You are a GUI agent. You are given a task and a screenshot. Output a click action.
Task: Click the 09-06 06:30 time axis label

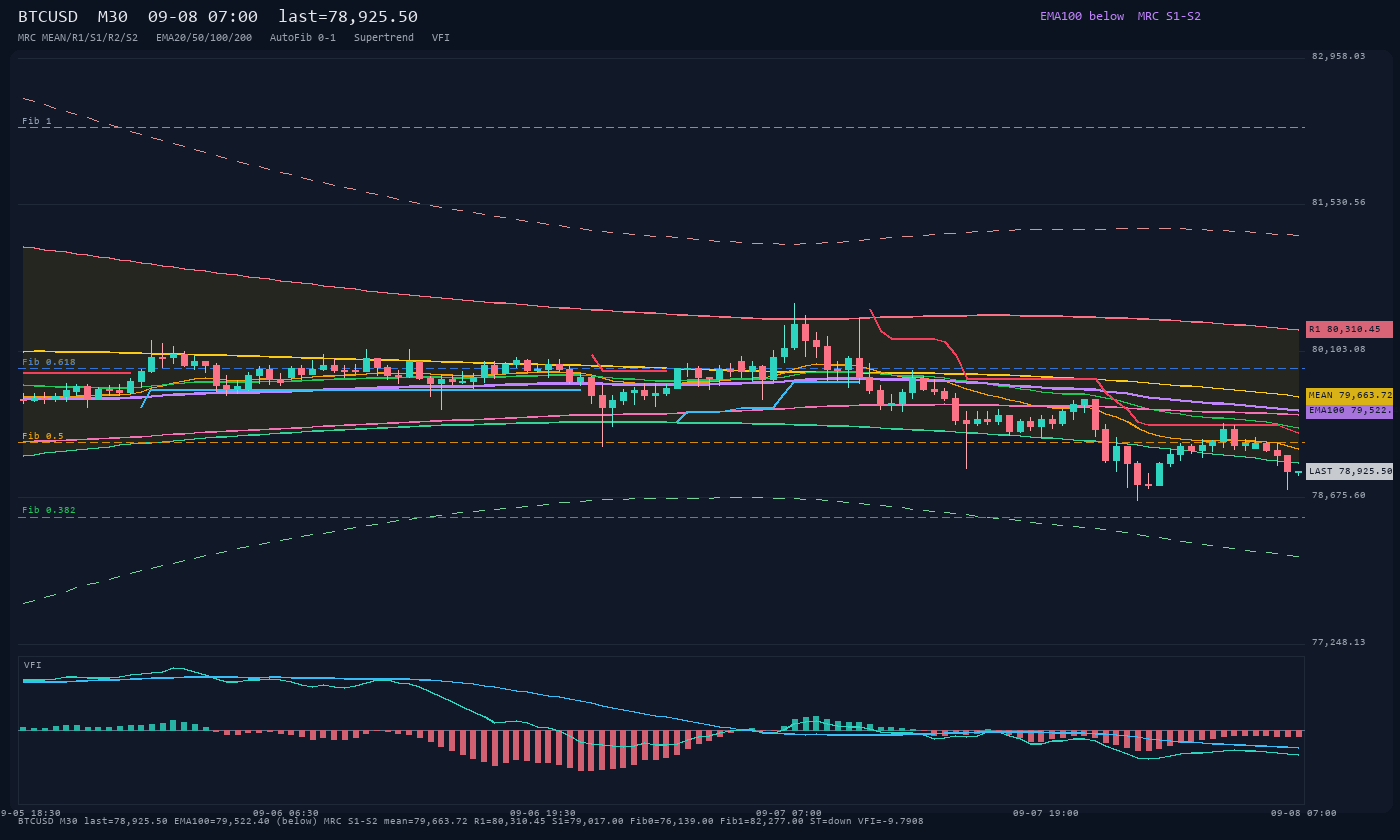286,813
